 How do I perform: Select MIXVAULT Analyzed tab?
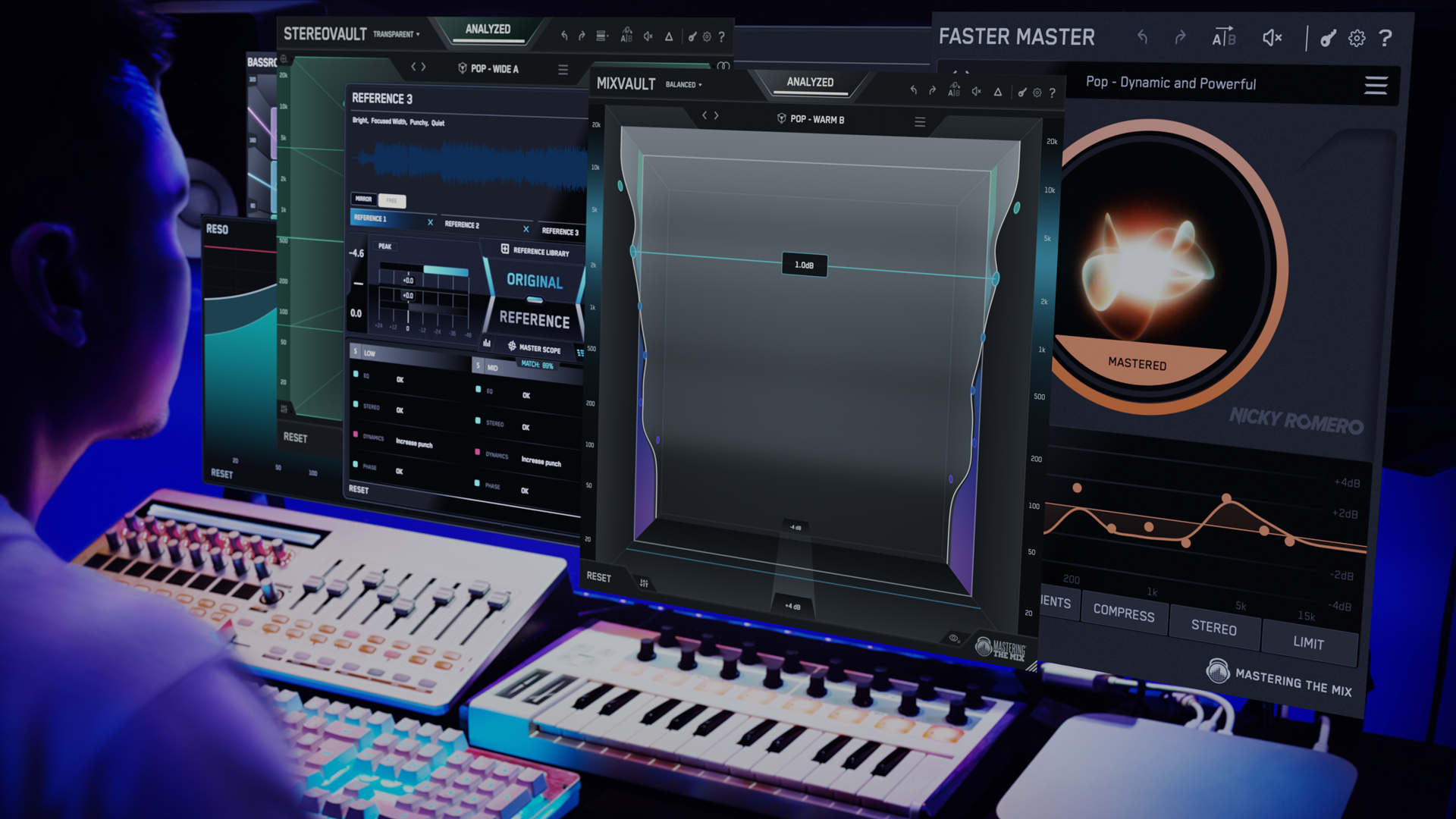pos(810,82)
